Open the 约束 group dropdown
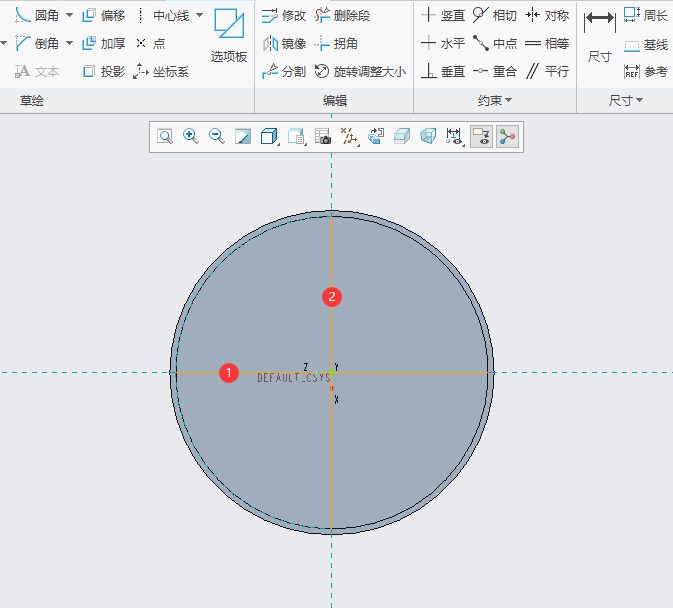This screenshot has width=673, height=608. [494, 101]
